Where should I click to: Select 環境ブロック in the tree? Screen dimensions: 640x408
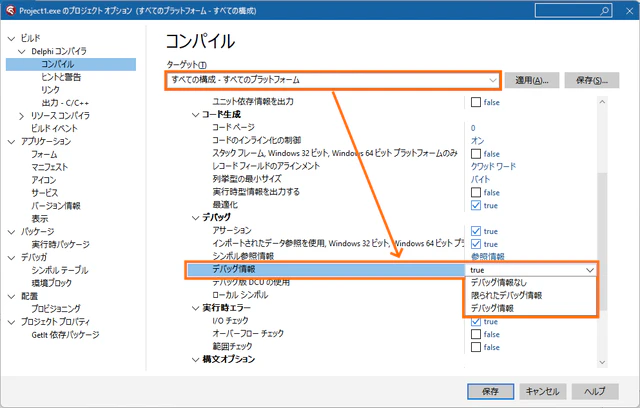[51, 283]
